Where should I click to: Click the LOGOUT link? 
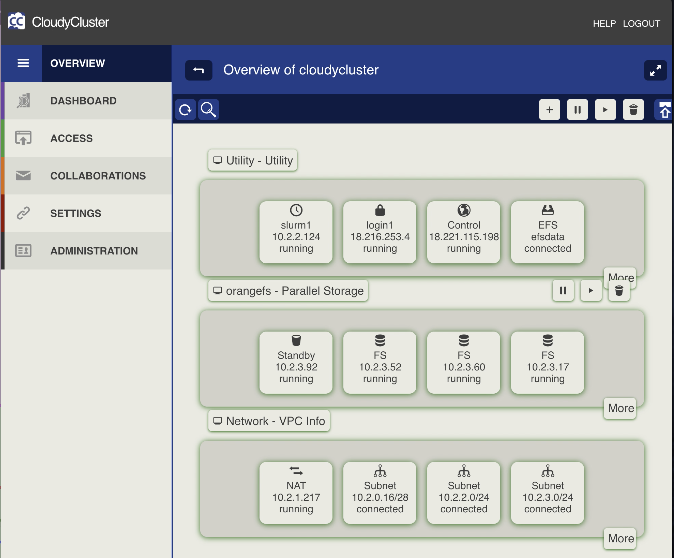641,24
